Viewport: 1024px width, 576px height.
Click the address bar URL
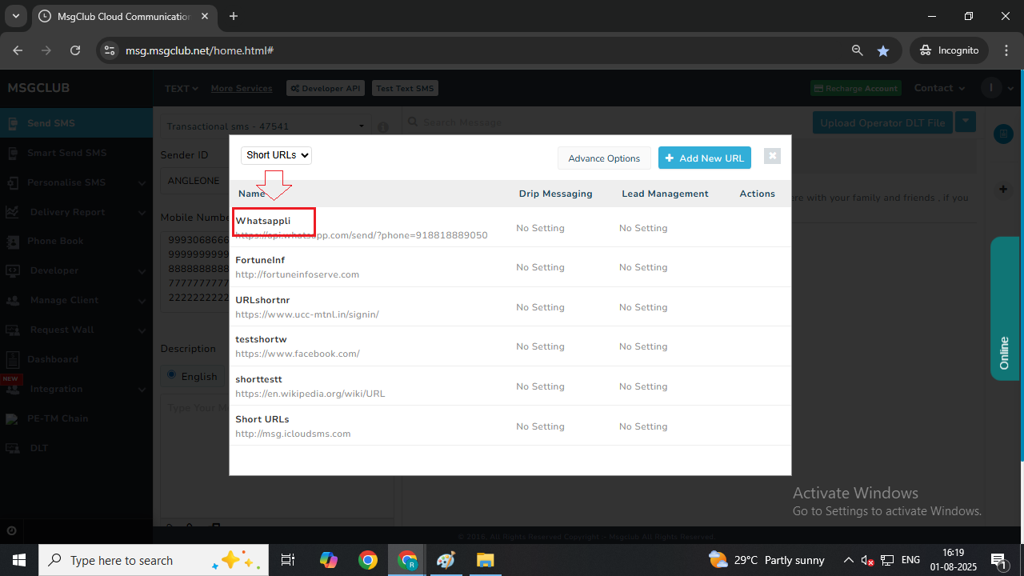[199, 50]
